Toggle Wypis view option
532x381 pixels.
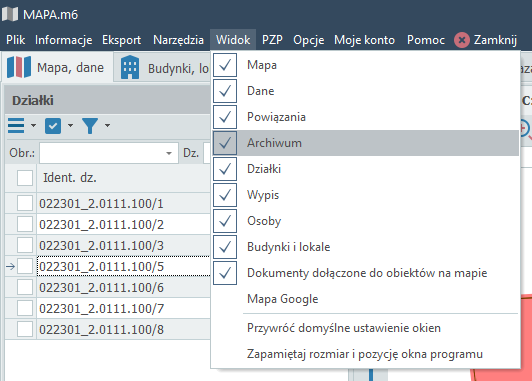366,195
